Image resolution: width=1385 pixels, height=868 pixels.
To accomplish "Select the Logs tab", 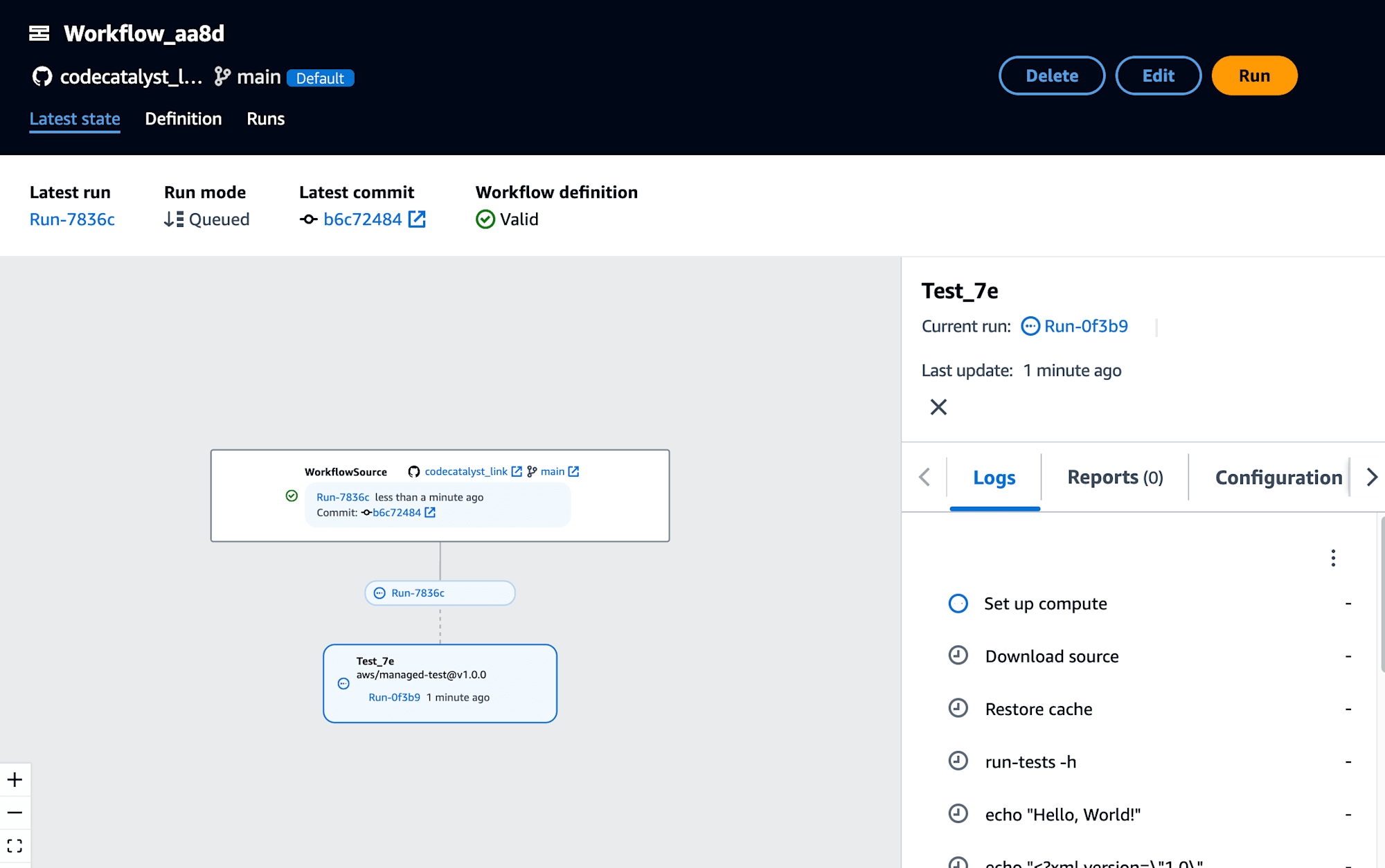I will tap(994, 478).
